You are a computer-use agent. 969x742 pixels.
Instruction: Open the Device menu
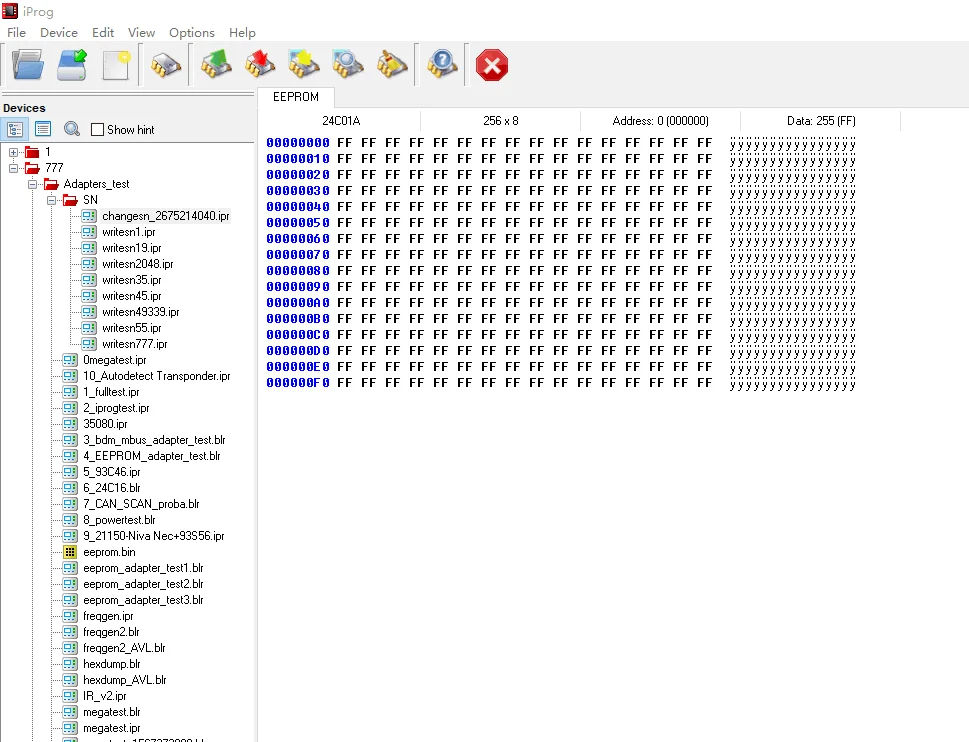[x=59, y=33]
